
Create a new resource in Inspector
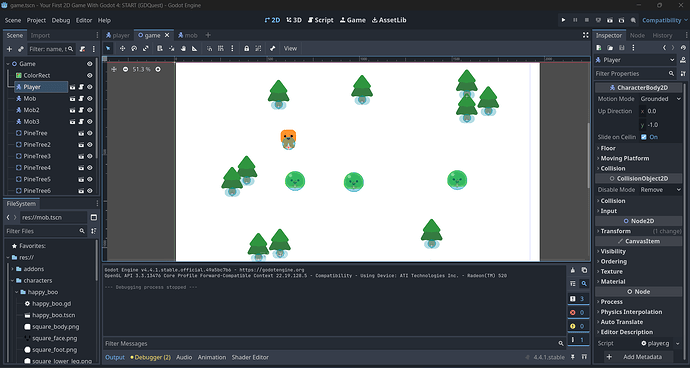pos(598,48)
